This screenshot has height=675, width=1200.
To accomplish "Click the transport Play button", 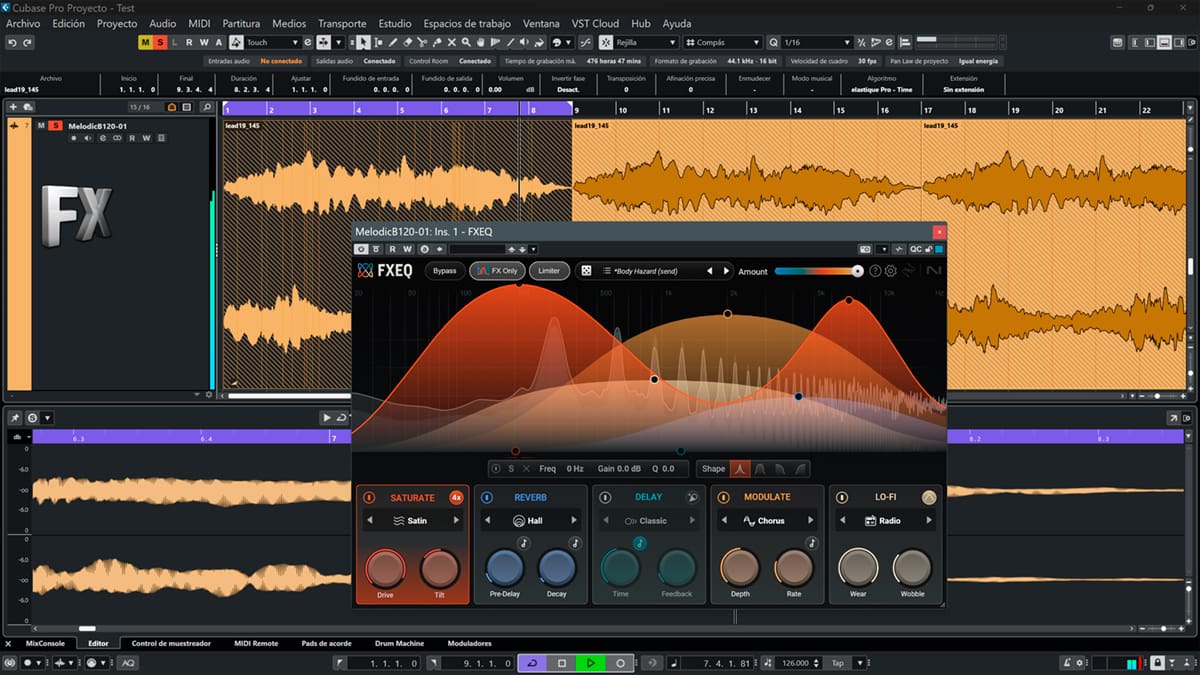I will (x=591, y=663).
